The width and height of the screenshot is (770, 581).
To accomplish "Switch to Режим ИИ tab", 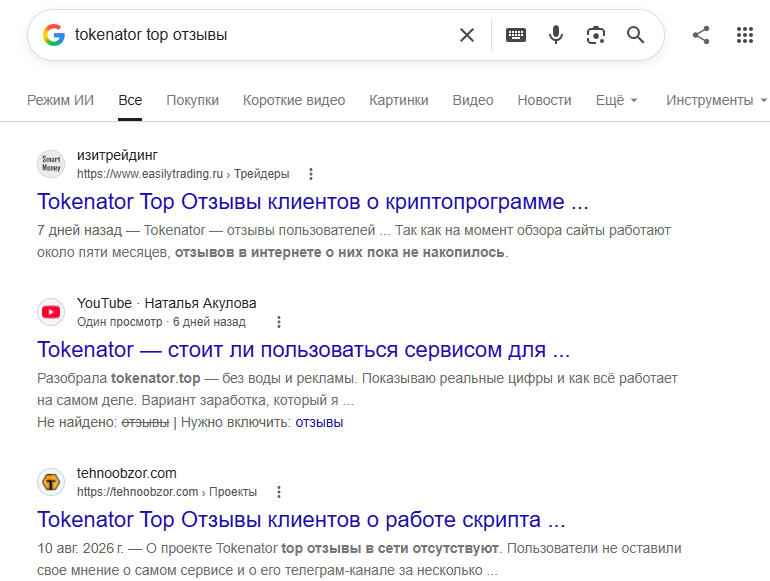I will click(x=60, y=100).
